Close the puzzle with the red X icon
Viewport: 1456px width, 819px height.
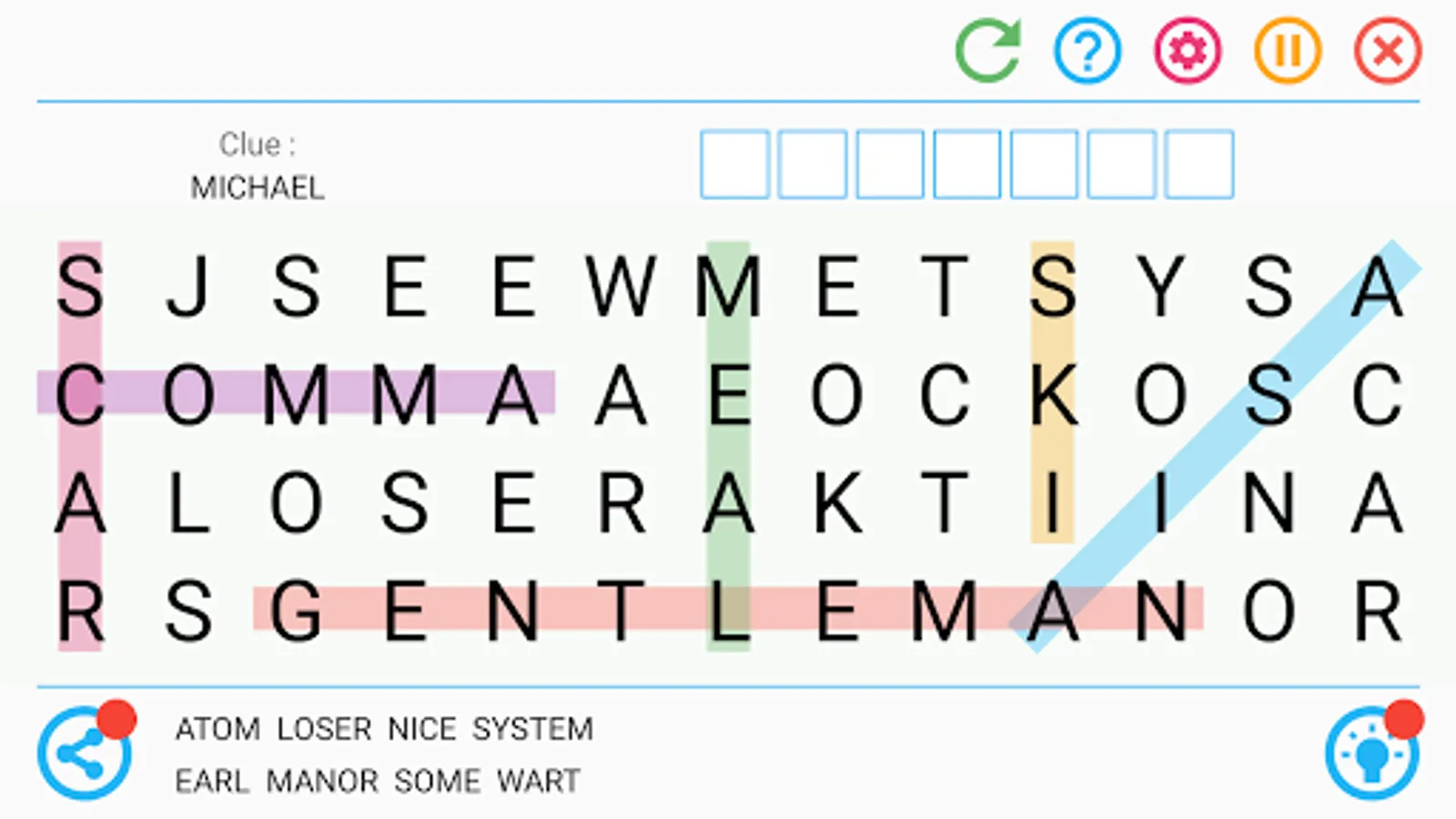click(1388, 51)
